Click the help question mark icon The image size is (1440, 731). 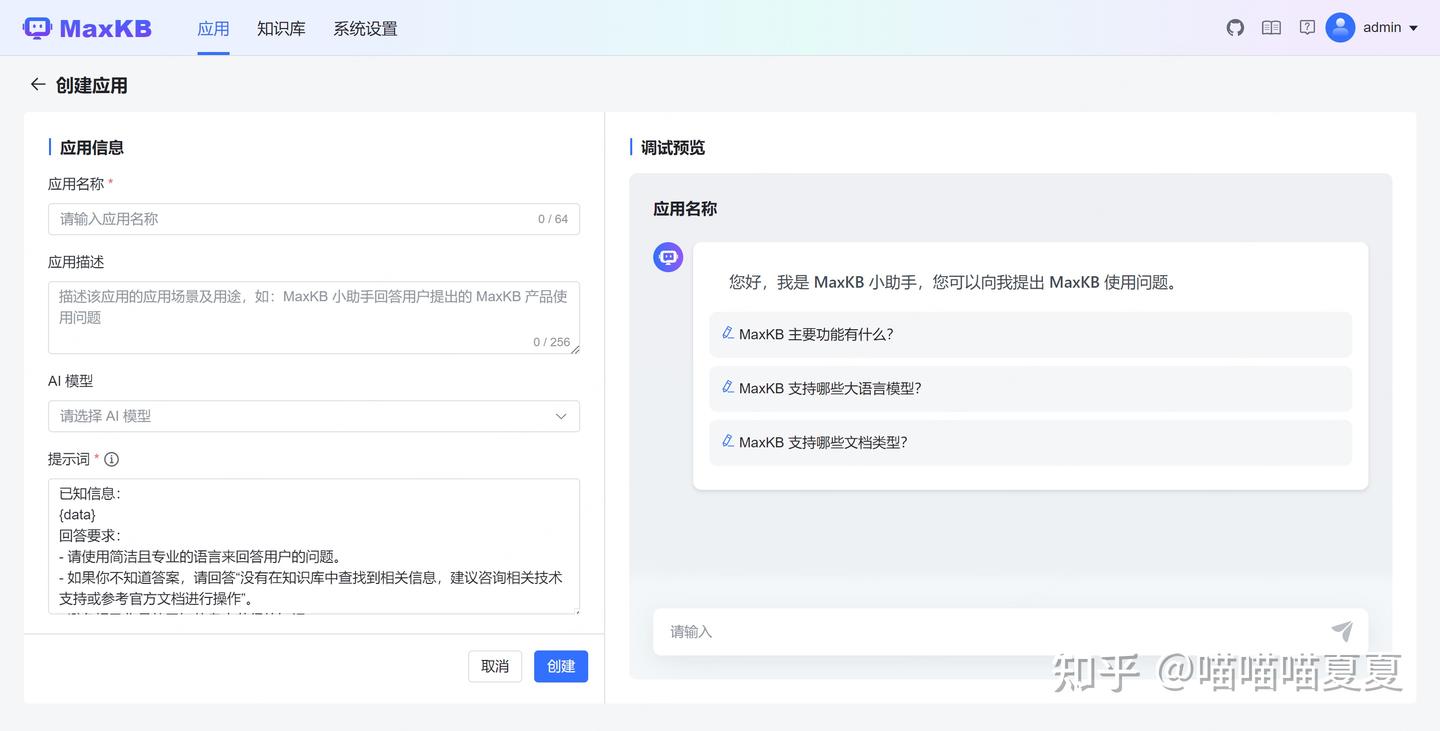point(1307,27)
